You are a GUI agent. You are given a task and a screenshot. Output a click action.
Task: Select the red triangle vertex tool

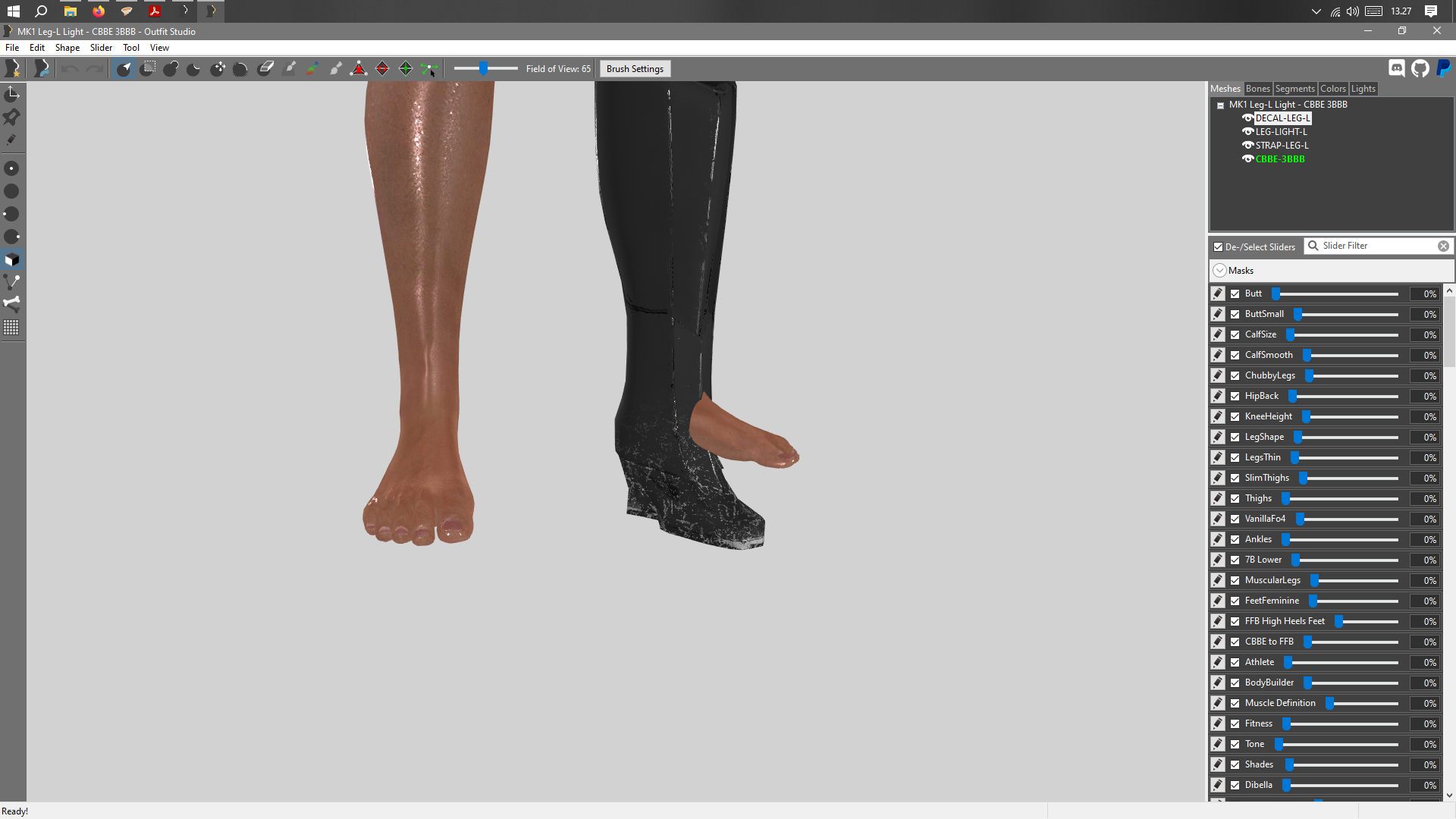point(359,69)
